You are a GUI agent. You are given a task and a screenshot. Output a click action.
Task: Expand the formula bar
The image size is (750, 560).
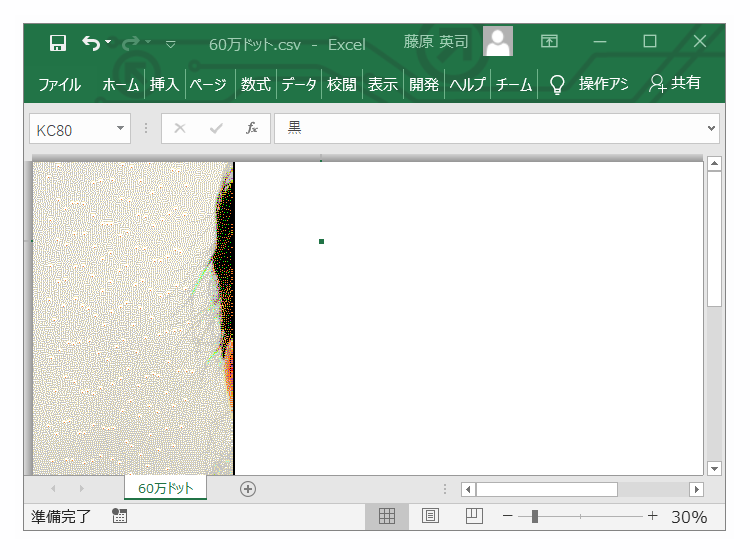pos(712,128)
